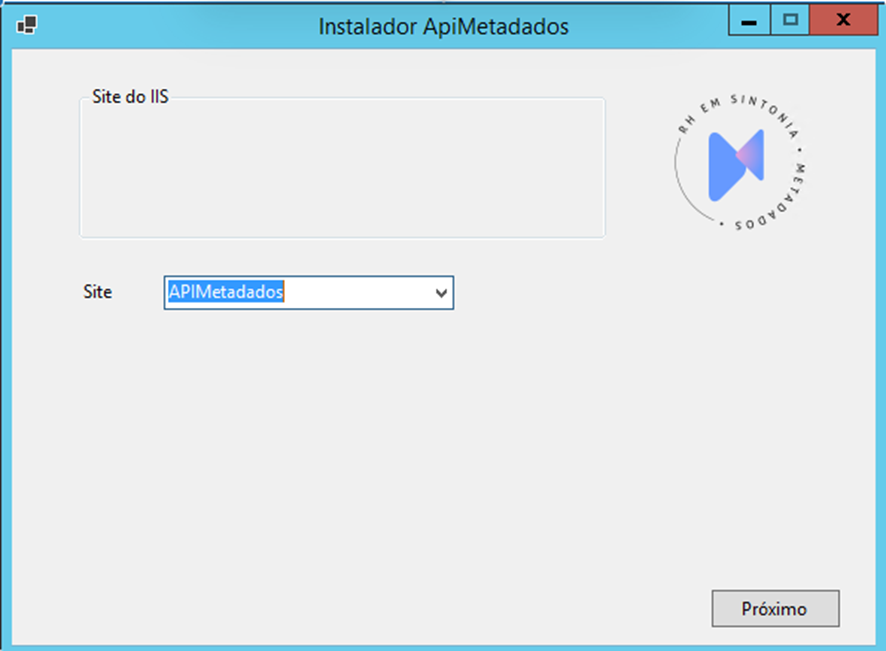This screenshot has width=886, height=651.
Task: Click the 'Instalador ApiMetadados' window title
Action: pyautogui.click(x=443, y=26)
